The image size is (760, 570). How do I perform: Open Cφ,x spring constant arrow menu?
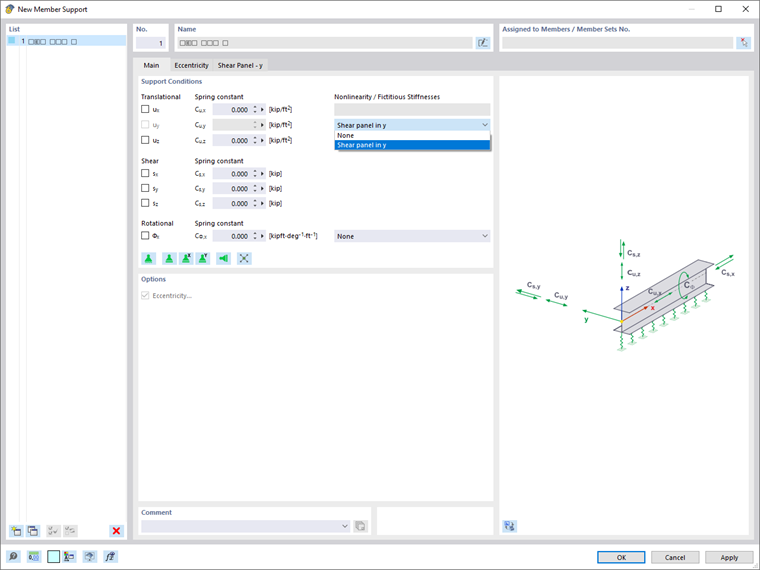[x=262, y=236]
